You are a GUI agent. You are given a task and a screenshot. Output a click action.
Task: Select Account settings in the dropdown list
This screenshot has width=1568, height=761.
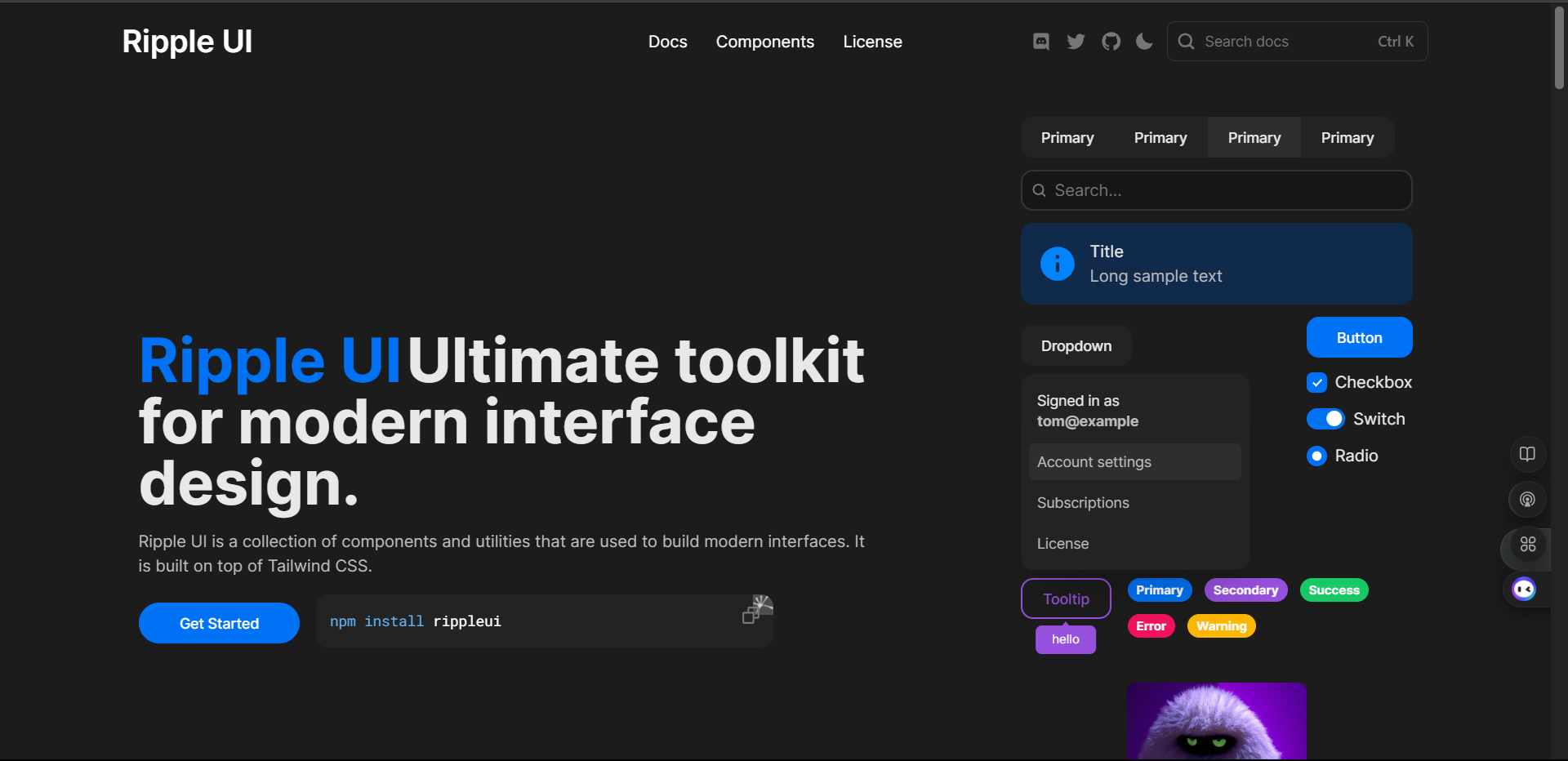tap(1094, 461)
